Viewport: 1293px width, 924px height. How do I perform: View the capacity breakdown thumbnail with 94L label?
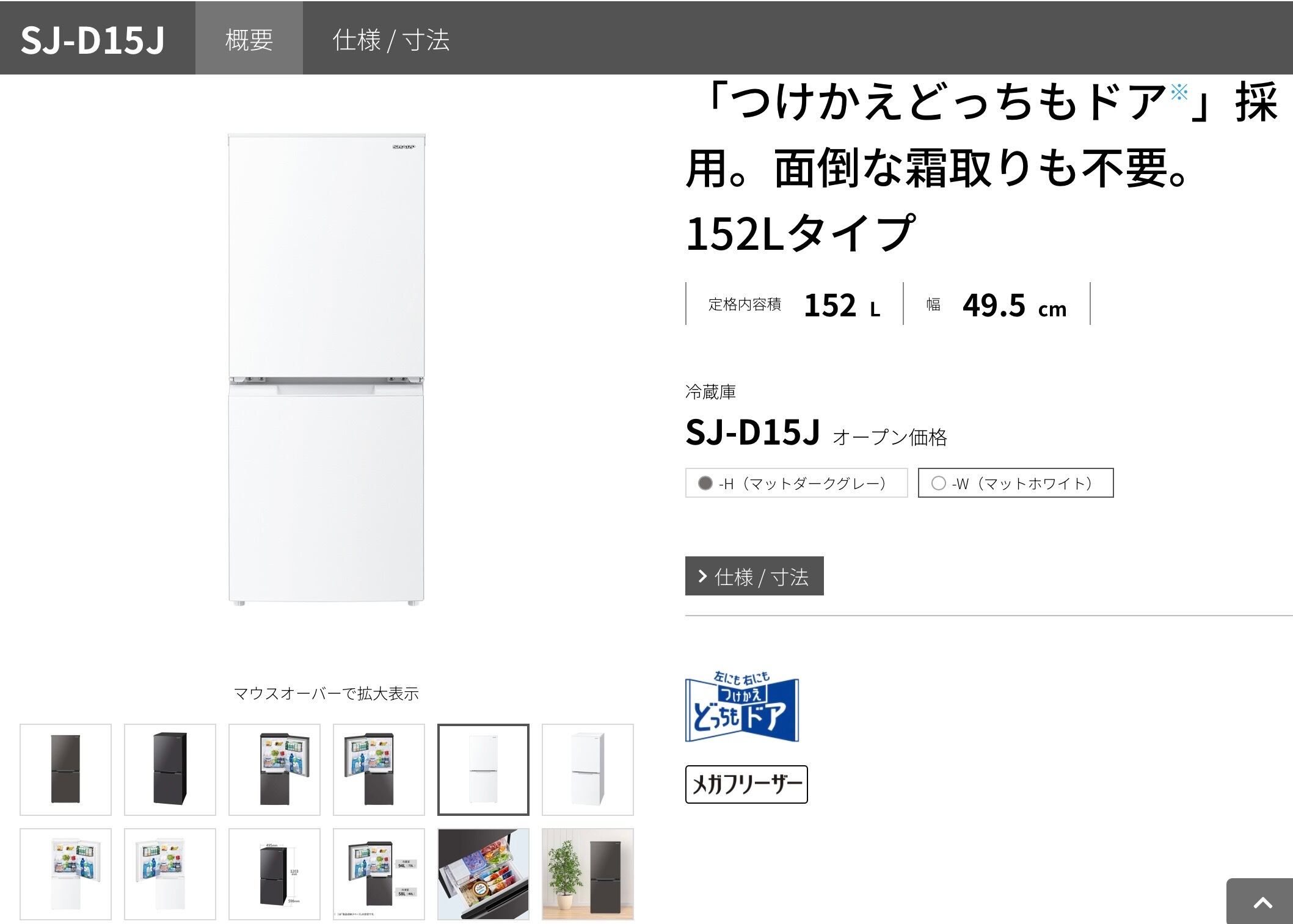pos(379,874)
